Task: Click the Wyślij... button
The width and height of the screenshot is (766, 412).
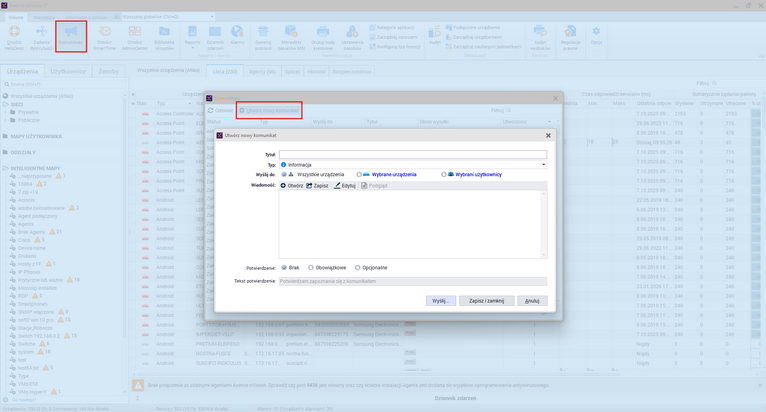Action: click(x=440, y=301)
